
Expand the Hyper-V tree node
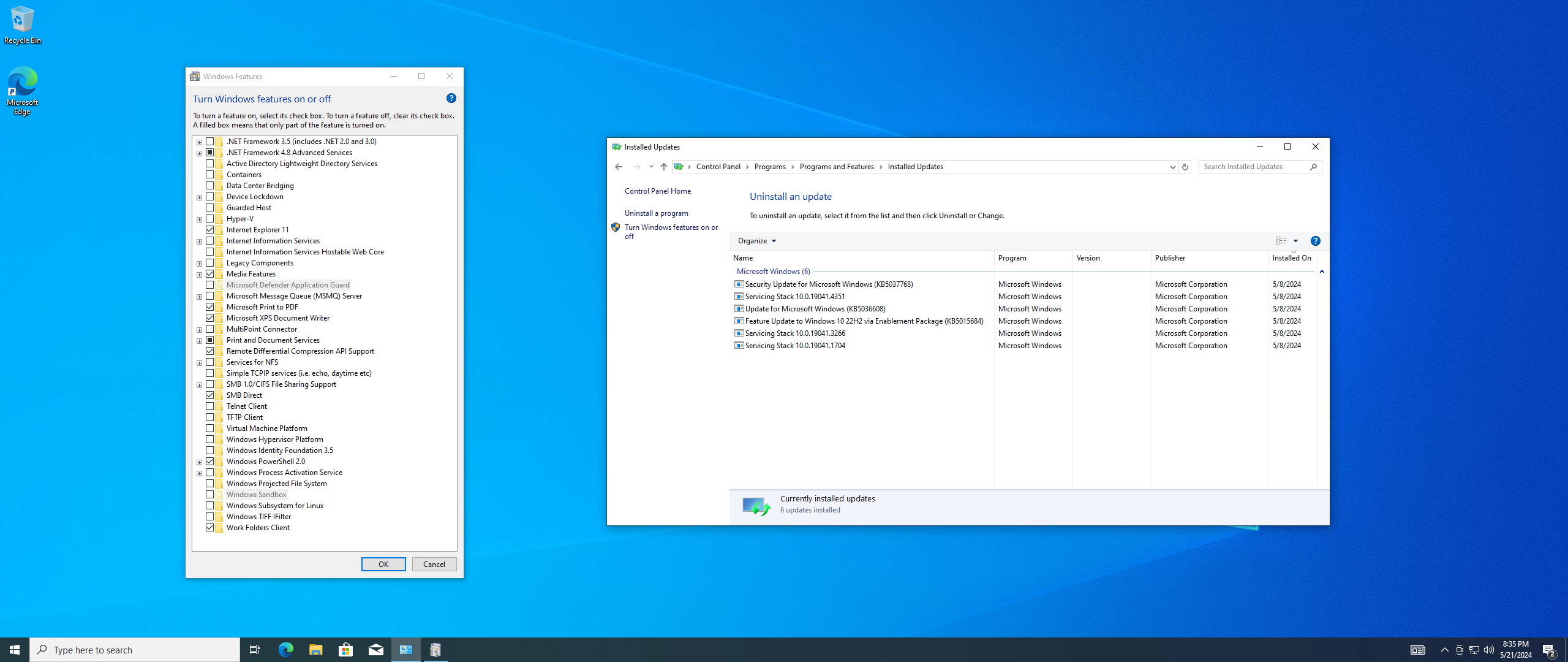coord(199,219)
